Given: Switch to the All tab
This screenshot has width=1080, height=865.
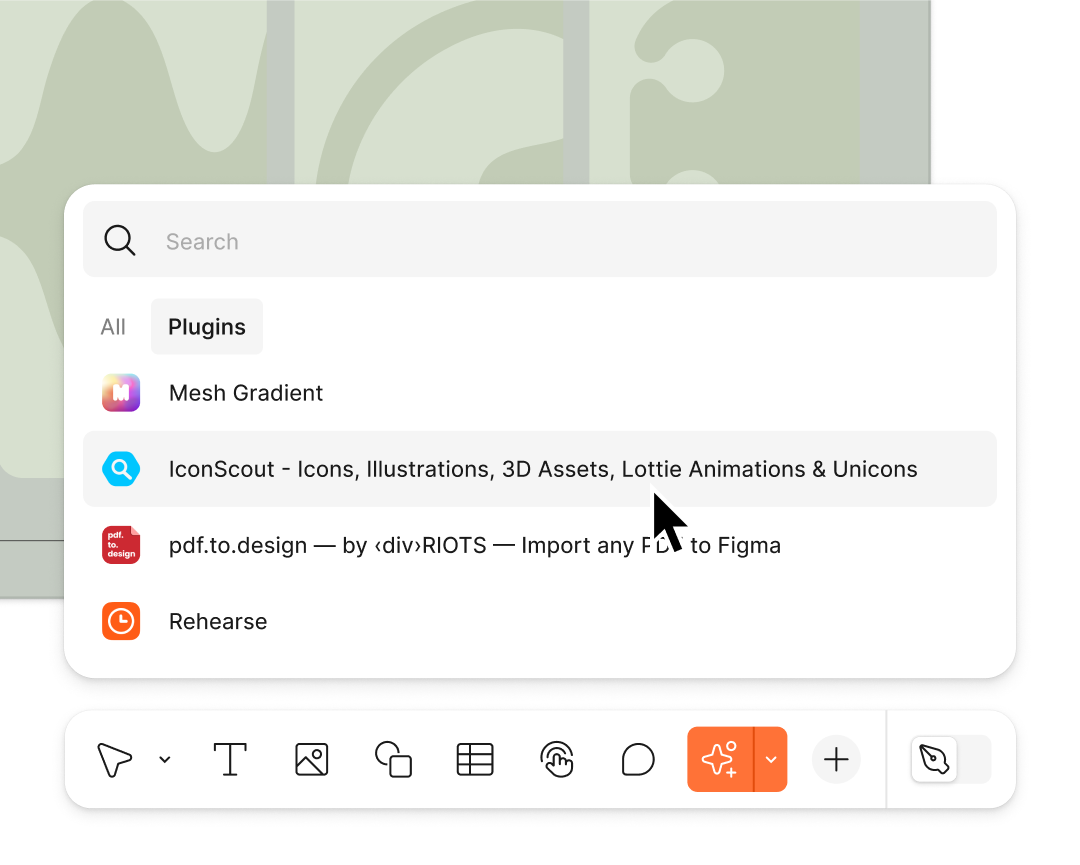Looking at the screenshot, I should [x=113, y=326].
